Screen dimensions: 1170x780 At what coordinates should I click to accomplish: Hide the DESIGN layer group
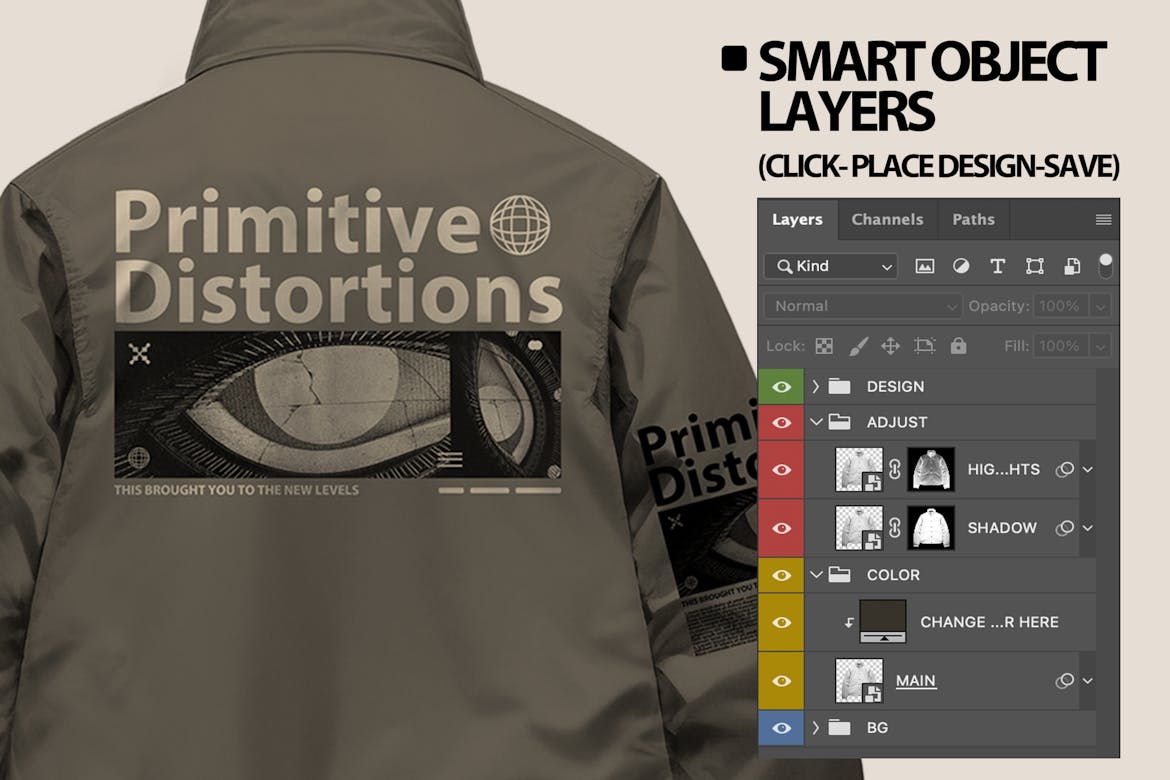[x=781, y=386]
